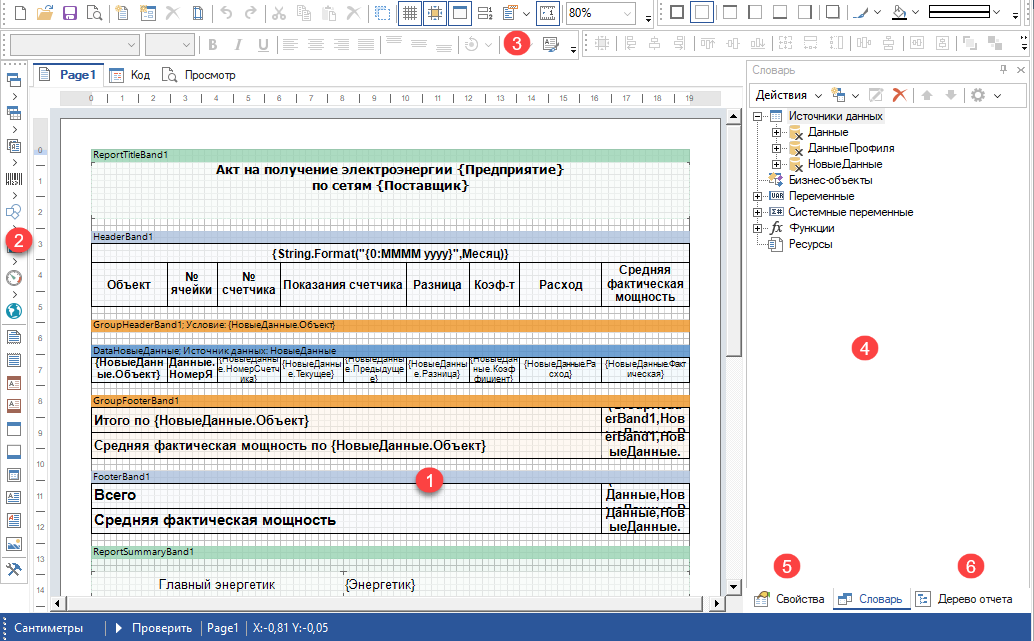Image resolution: width=1034 pixels, height=641 pixels.
Task: Click the New Item icon in dictionary toolbar
Action: coord(839,96)
